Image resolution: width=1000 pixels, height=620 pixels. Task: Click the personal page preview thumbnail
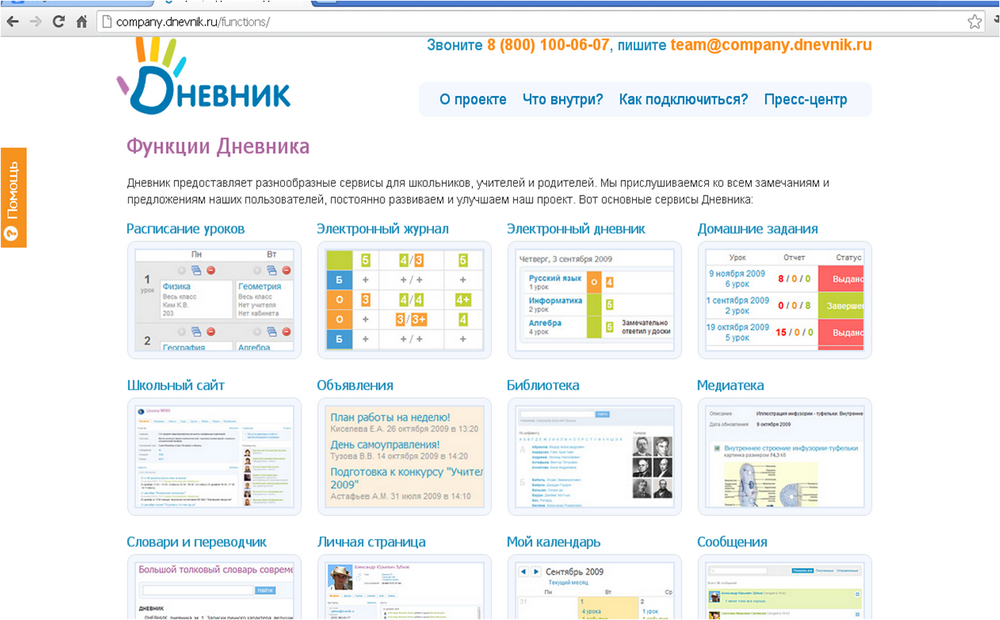click(x=404, y=587)
